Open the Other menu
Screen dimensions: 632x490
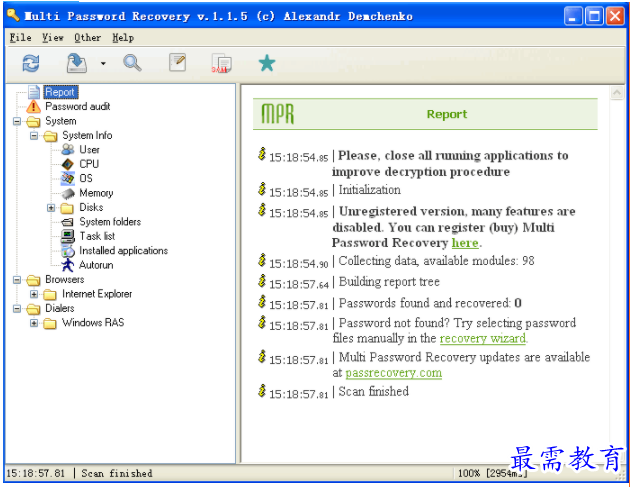pos(87,37)
